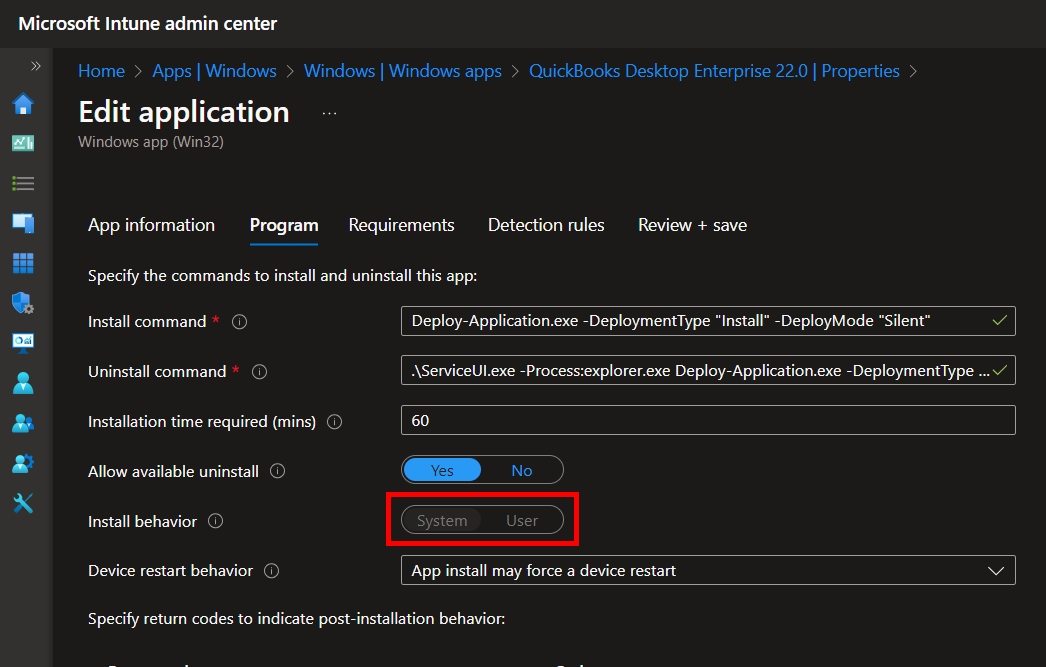Viewport: 1046px width, 667px height.
Task: Switch to the Detection rules tab
Action: click(546, 225)
